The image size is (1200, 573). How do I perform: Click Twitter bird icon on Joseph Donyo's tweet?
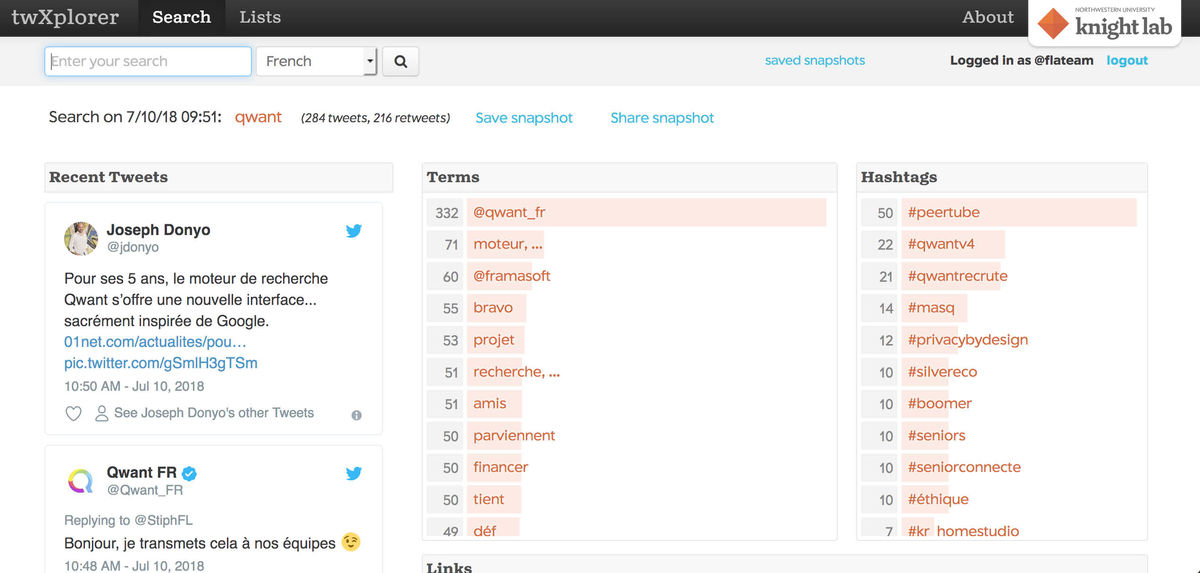pos(354,231)
